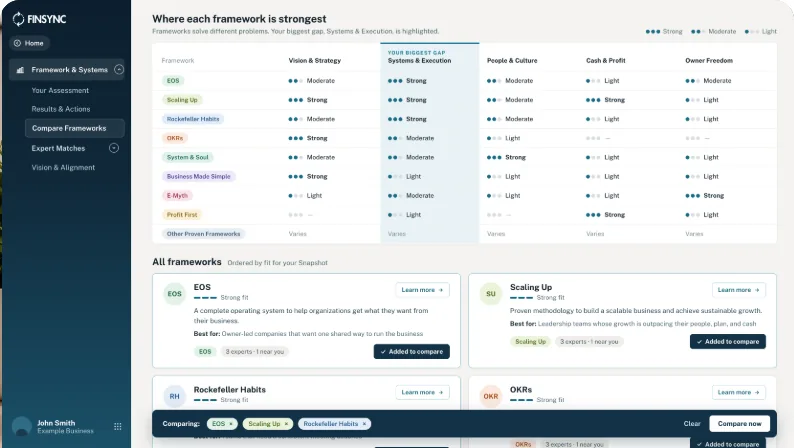Click the Compare now button

tap(739, 424)
